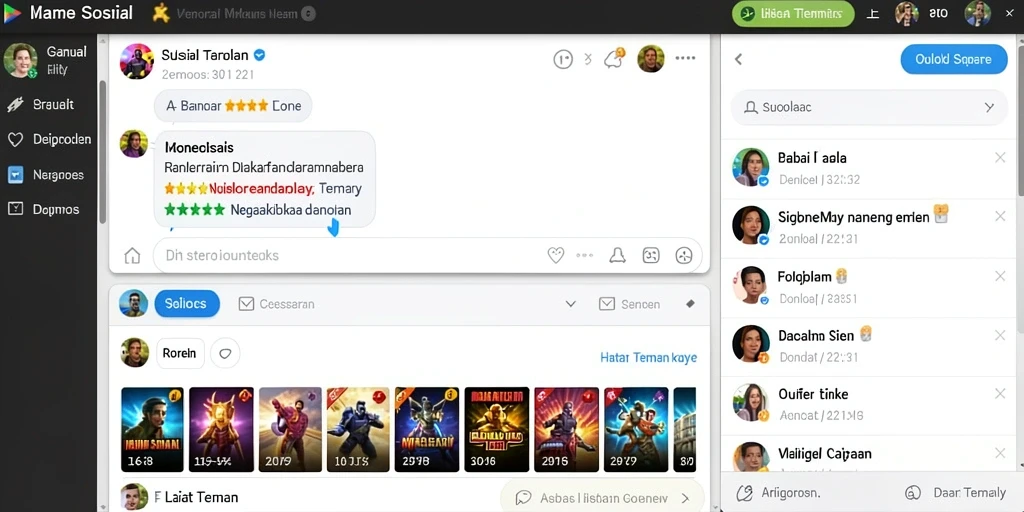The height and width of the screenshot is (512, 1024).
Task: Dismiss Vlaligel Cajaan contact
Action: pos(1000,453)
